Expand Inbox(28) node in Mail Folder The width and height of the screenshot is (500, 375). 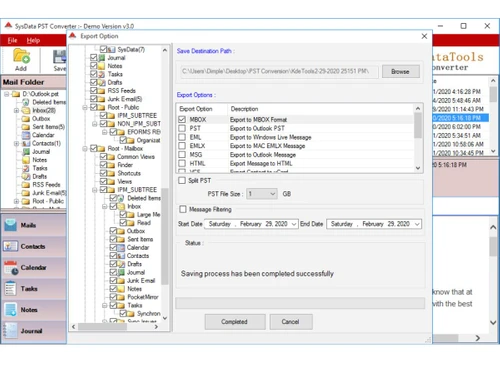(x=16, y=110)
